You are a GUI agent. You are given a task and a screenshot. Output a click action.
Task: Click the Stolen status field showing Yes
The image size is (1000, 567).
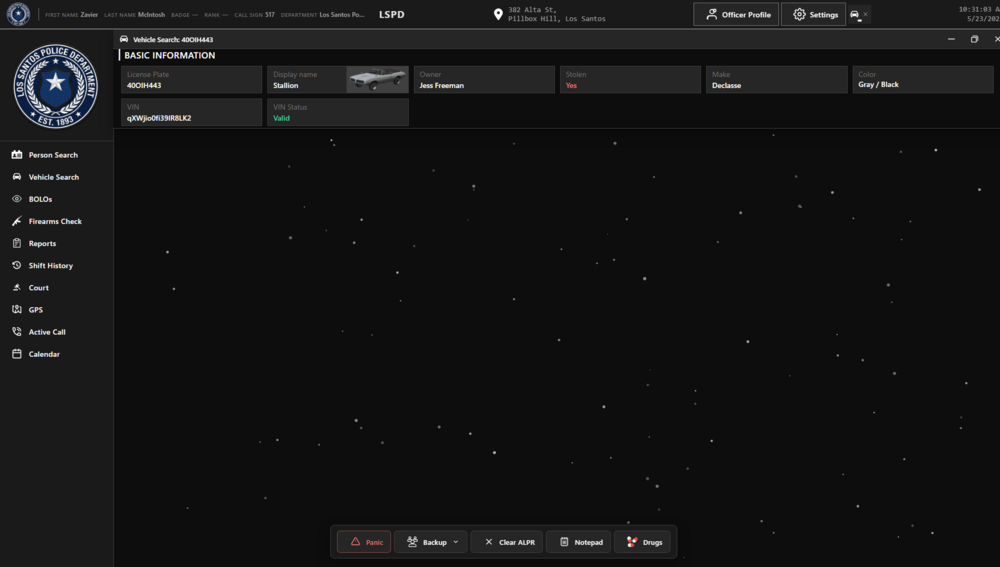(x=630, y=80)
